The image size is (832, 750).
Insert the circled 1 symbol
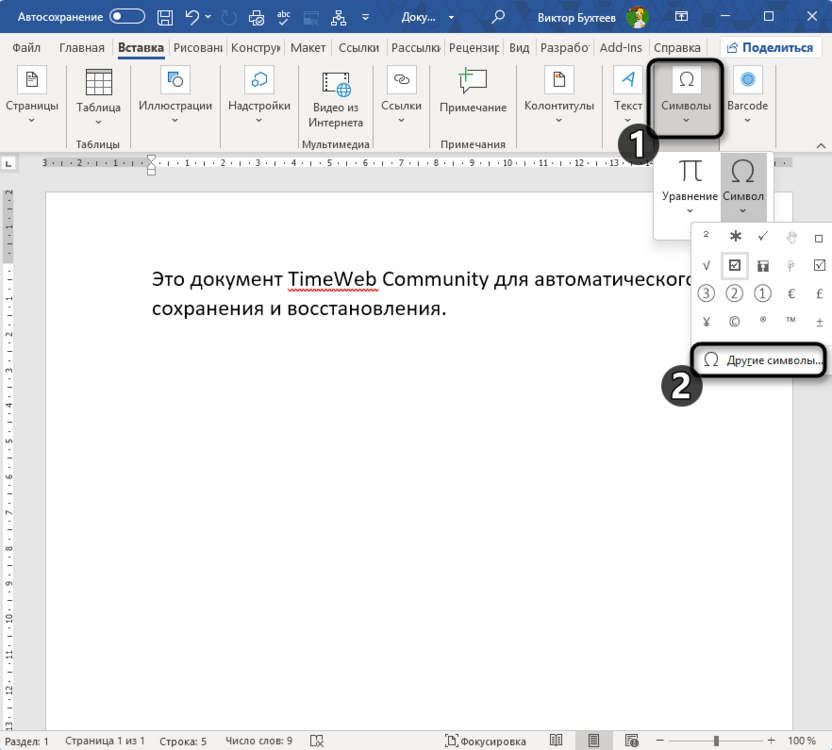click(762, 293)
